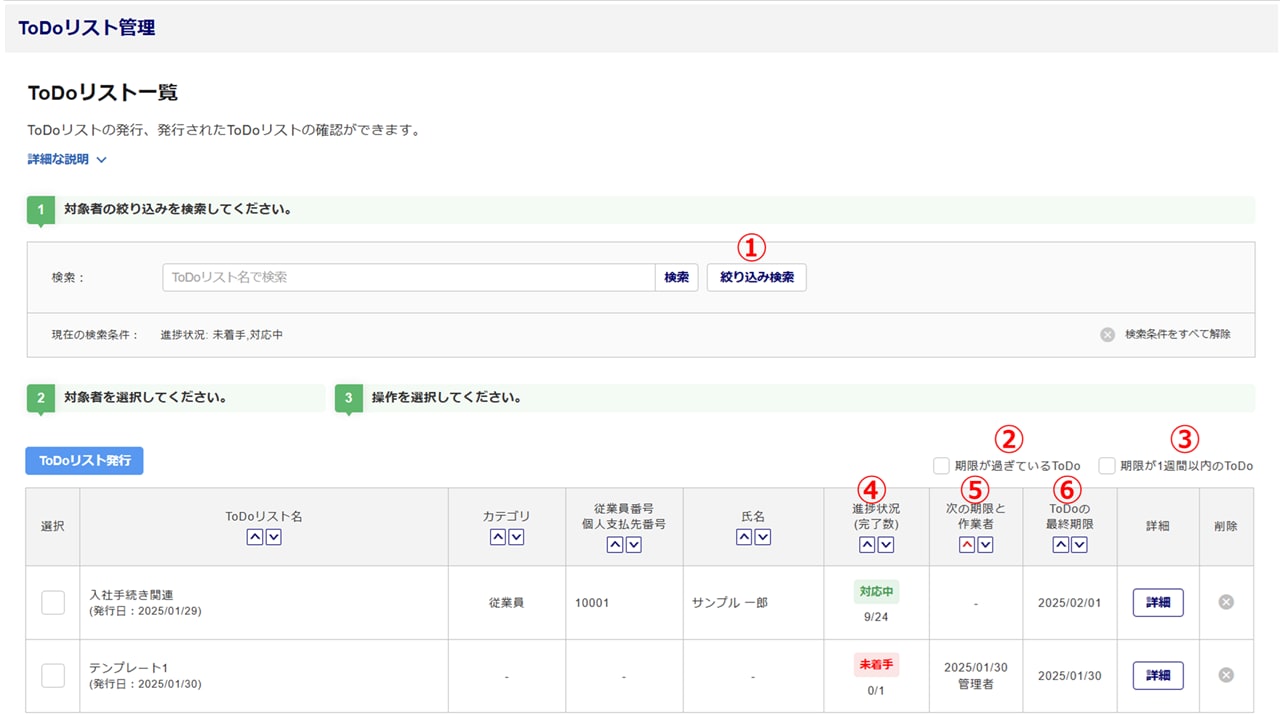Sort 進捗状況 column ascending

(867, 545)
